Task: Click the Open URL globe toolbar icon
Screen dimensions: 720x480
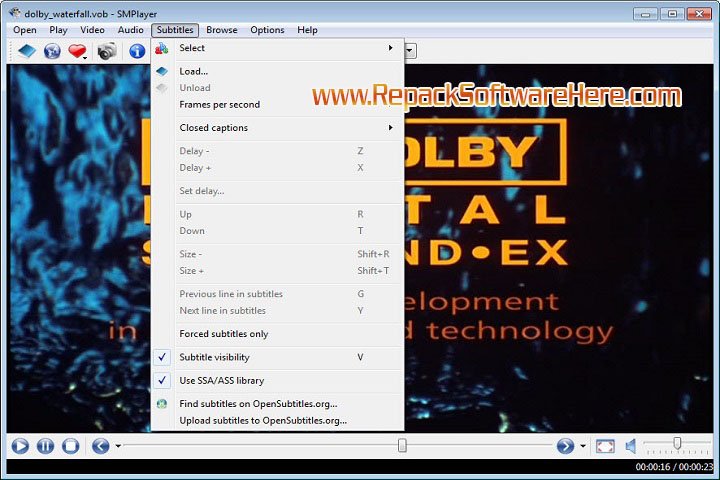Action: click(x=52, y=51)
